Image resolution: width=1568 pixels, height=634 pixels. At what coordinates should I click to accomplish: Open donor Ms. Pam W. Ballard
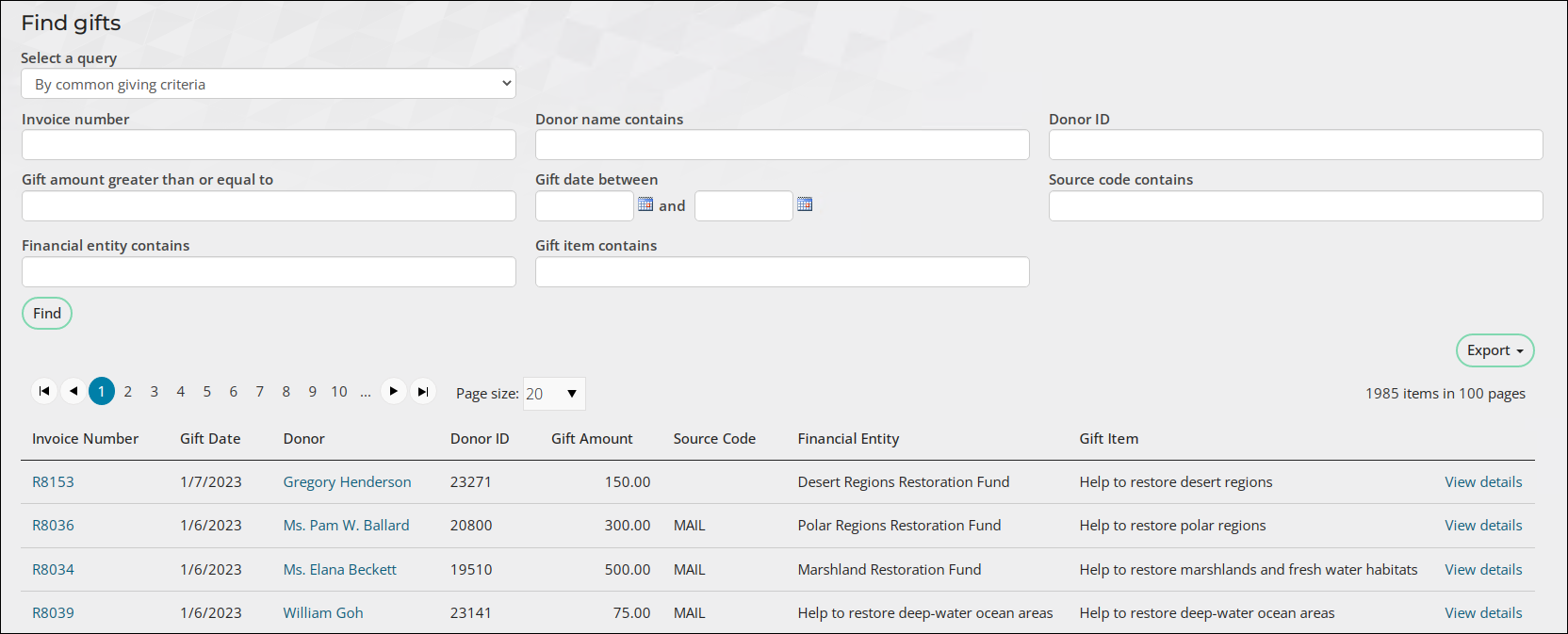click(x=346, y=526)
